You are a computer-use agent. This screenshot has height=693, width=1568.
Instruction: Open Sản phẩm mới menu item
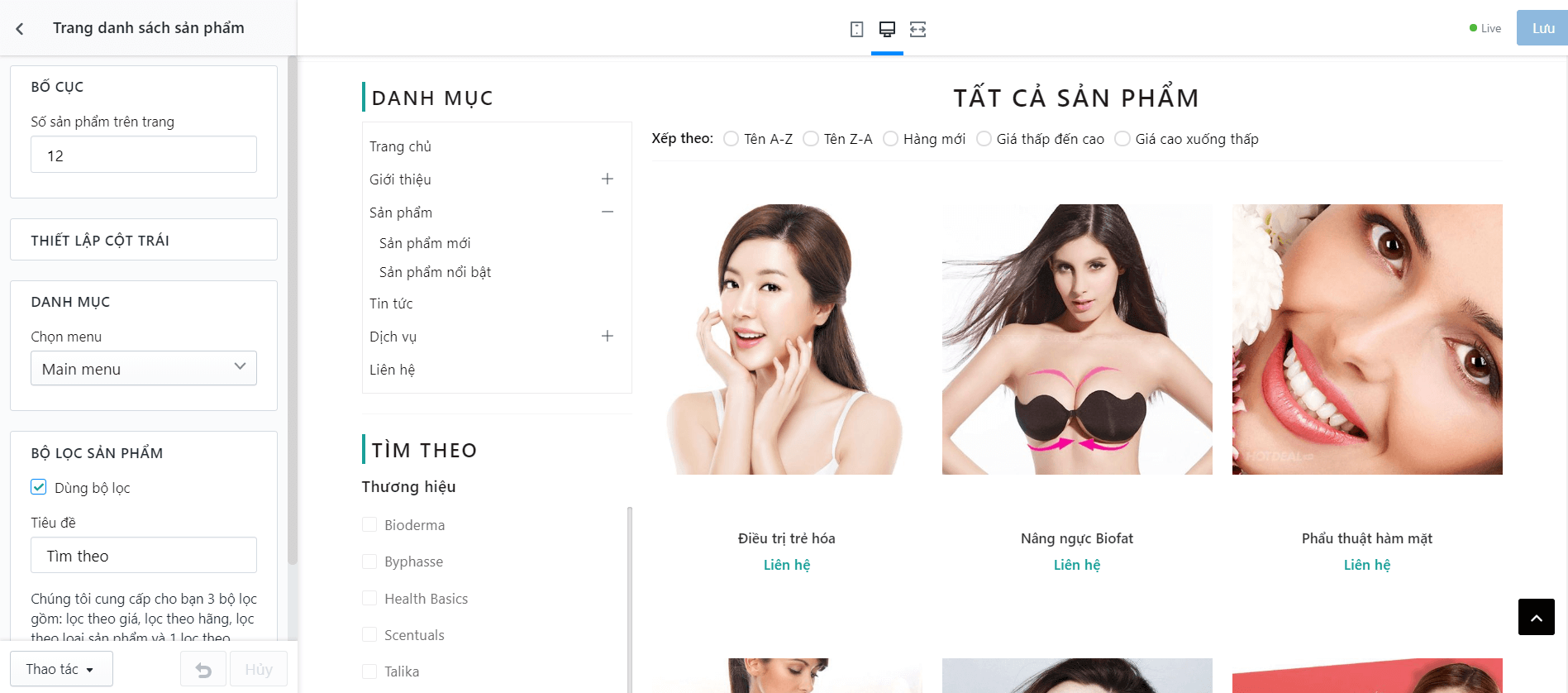click(x=425, y=243)
